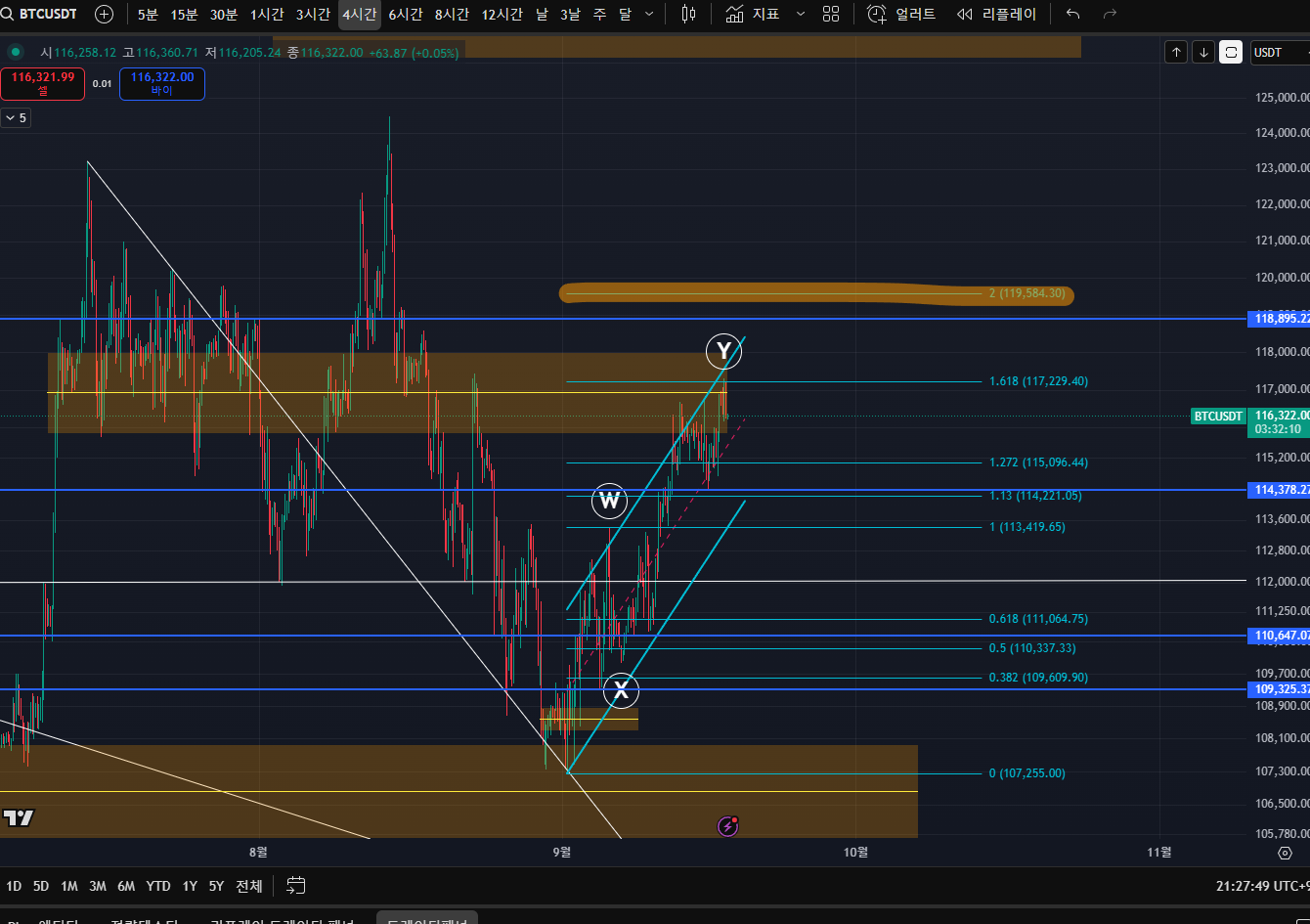The width and height of the screenshot is (1310, 924).
Task: Open the go-to-date calendar icon
Action: click(295, 886)
